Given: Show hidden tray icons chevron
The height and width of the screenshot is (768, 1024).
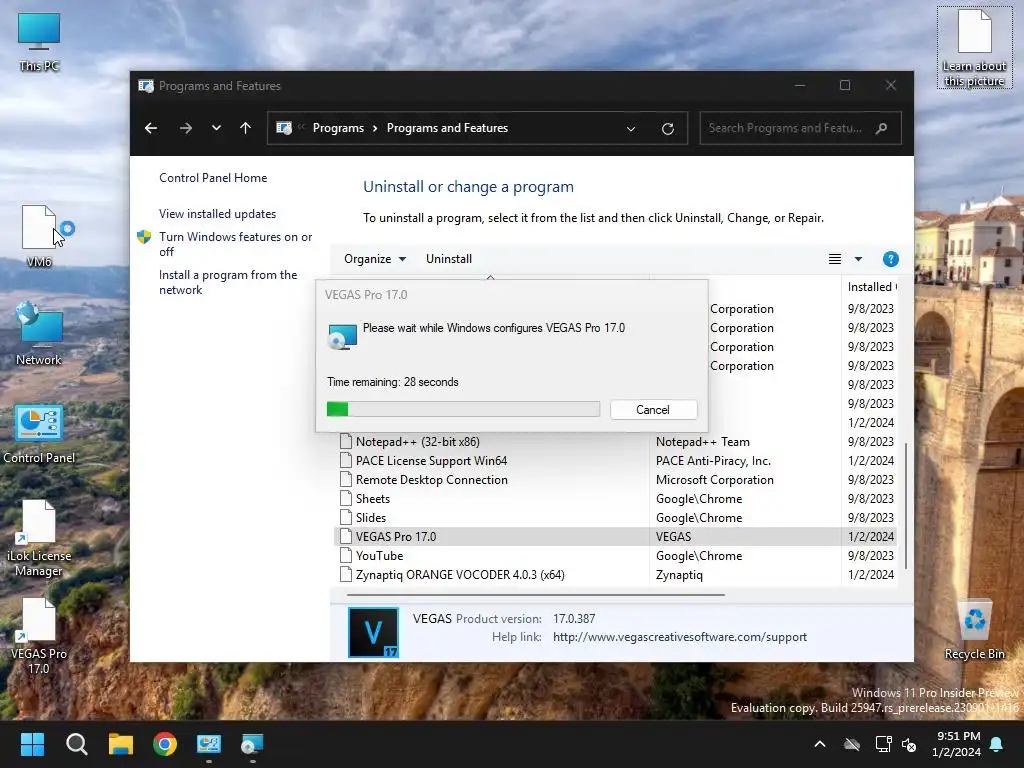Looking at the screenshot, I should point(820,744).
